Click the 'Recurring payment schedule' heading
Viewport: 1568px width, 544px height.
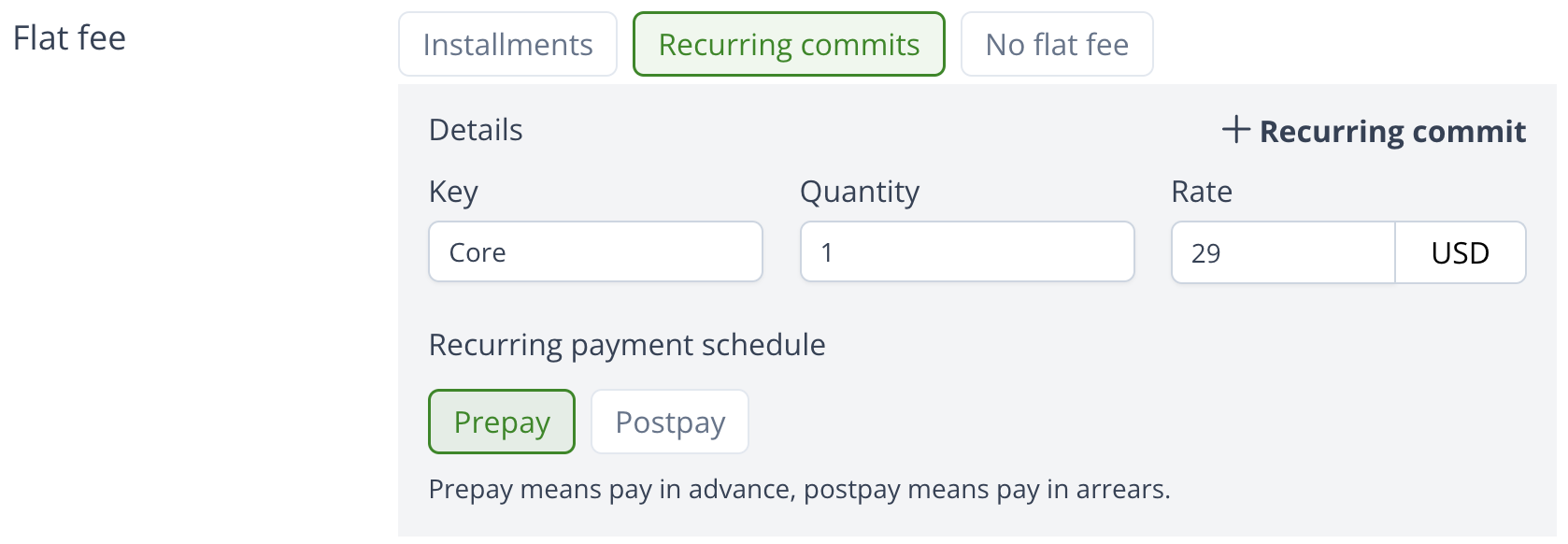tap(627, 345)
